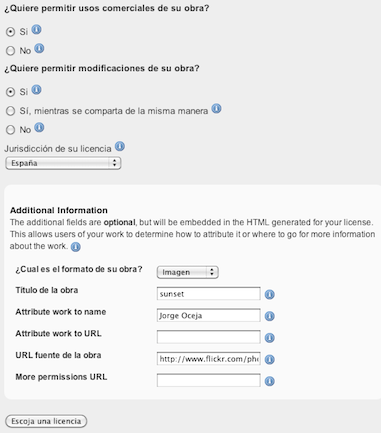Select Sí for permitir usos comerciales
Image resolution: width=381 pixels, height=433 pixels.
click(11, 32)
